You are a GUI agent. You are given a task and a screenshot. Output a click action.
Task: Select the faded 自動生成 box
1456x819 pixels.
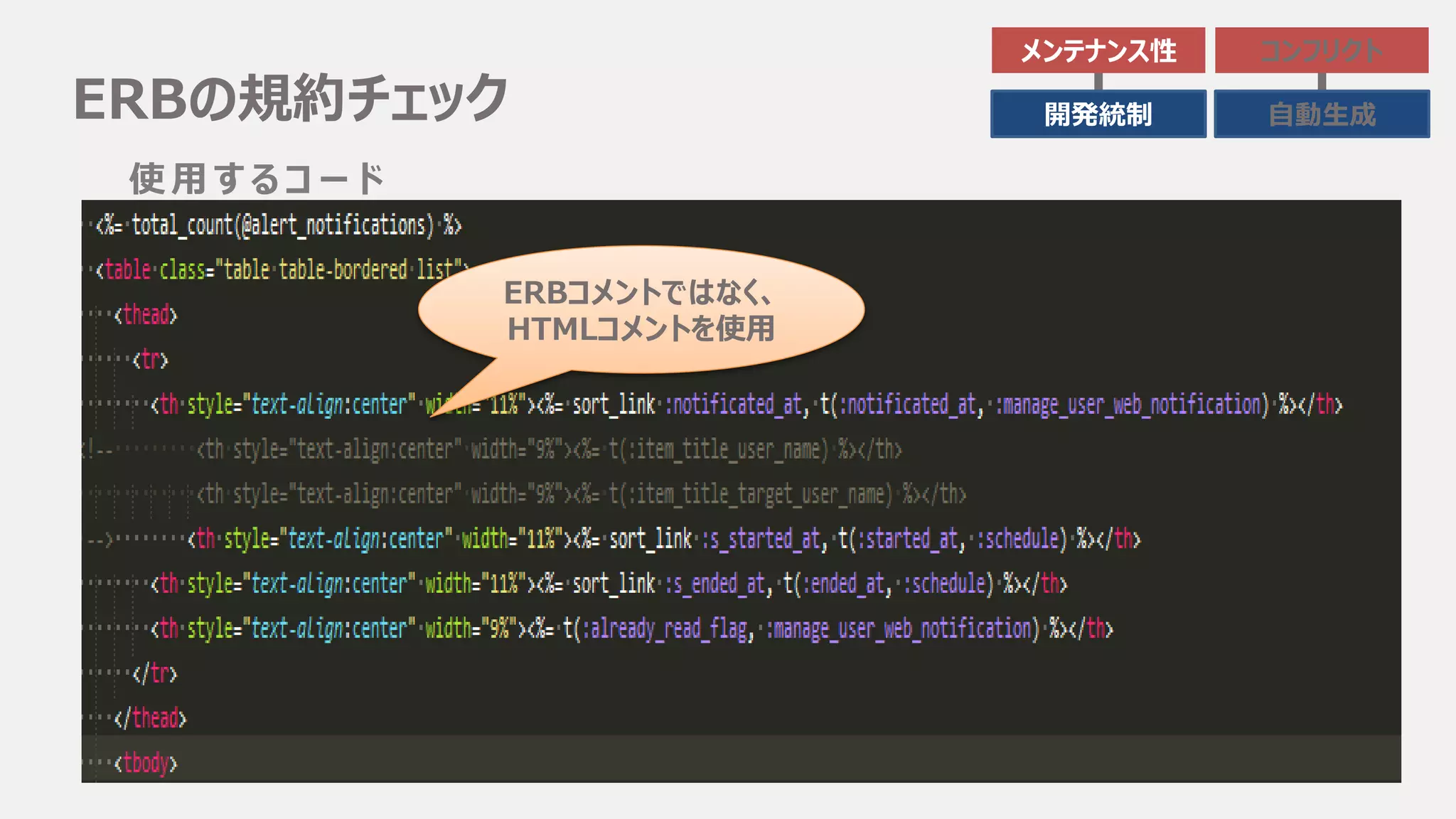1322,114
